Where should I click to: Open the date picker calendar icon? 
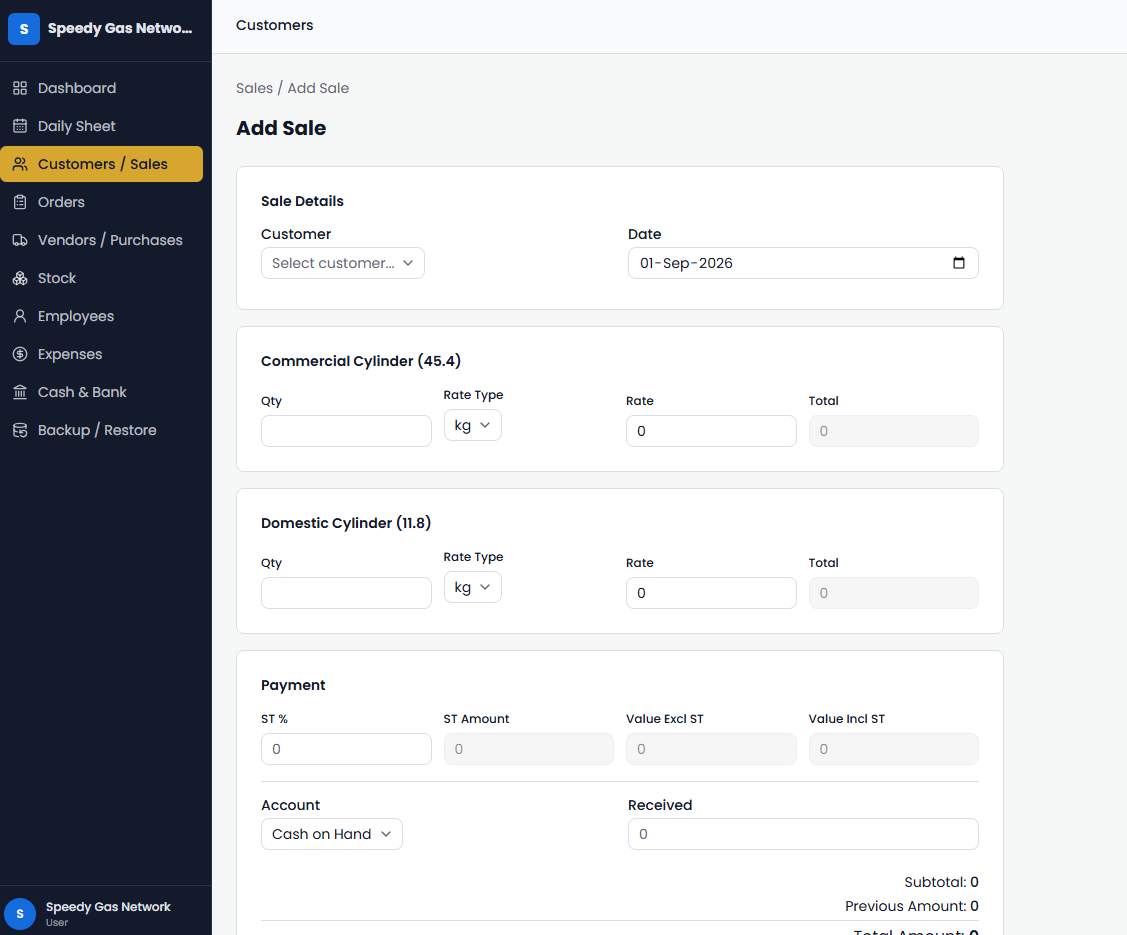pos(958,263)
